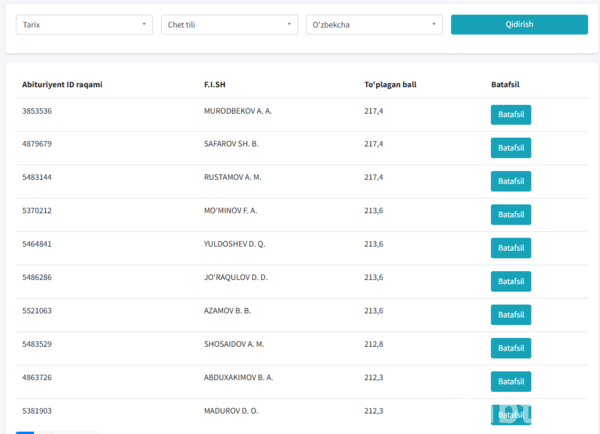Open the Tarix subject dropdown
The height and width of the screenshot is (434, 600).
(84, 24)
